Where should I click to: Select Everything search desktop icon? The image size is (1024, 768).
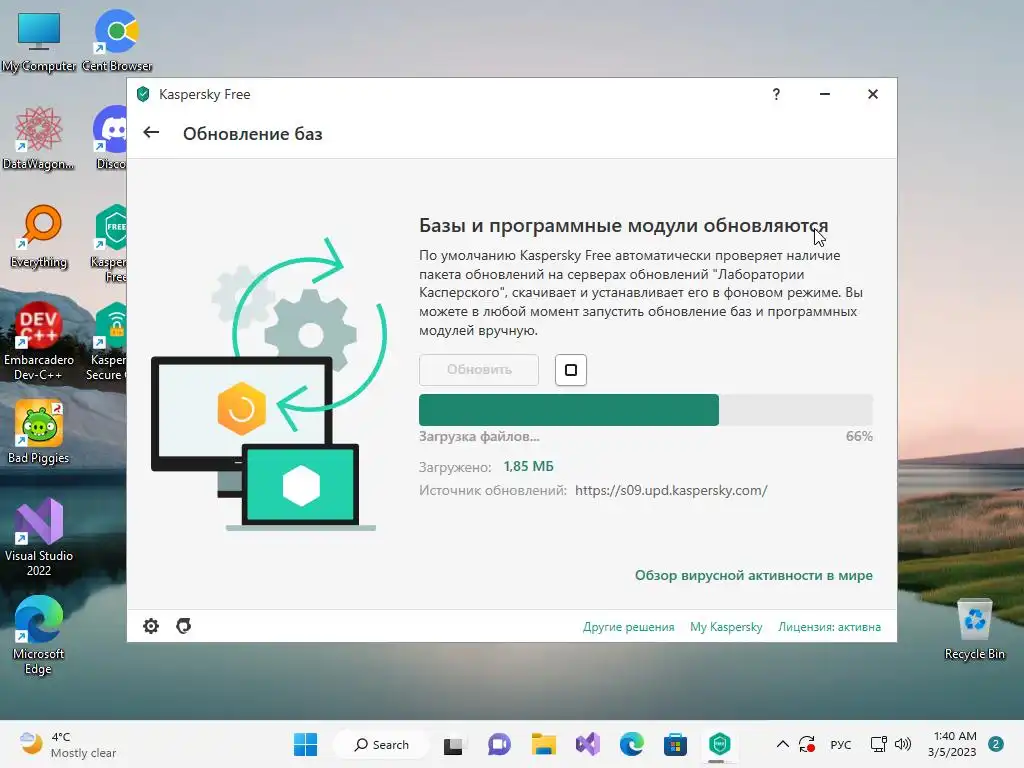pos(39,237)
